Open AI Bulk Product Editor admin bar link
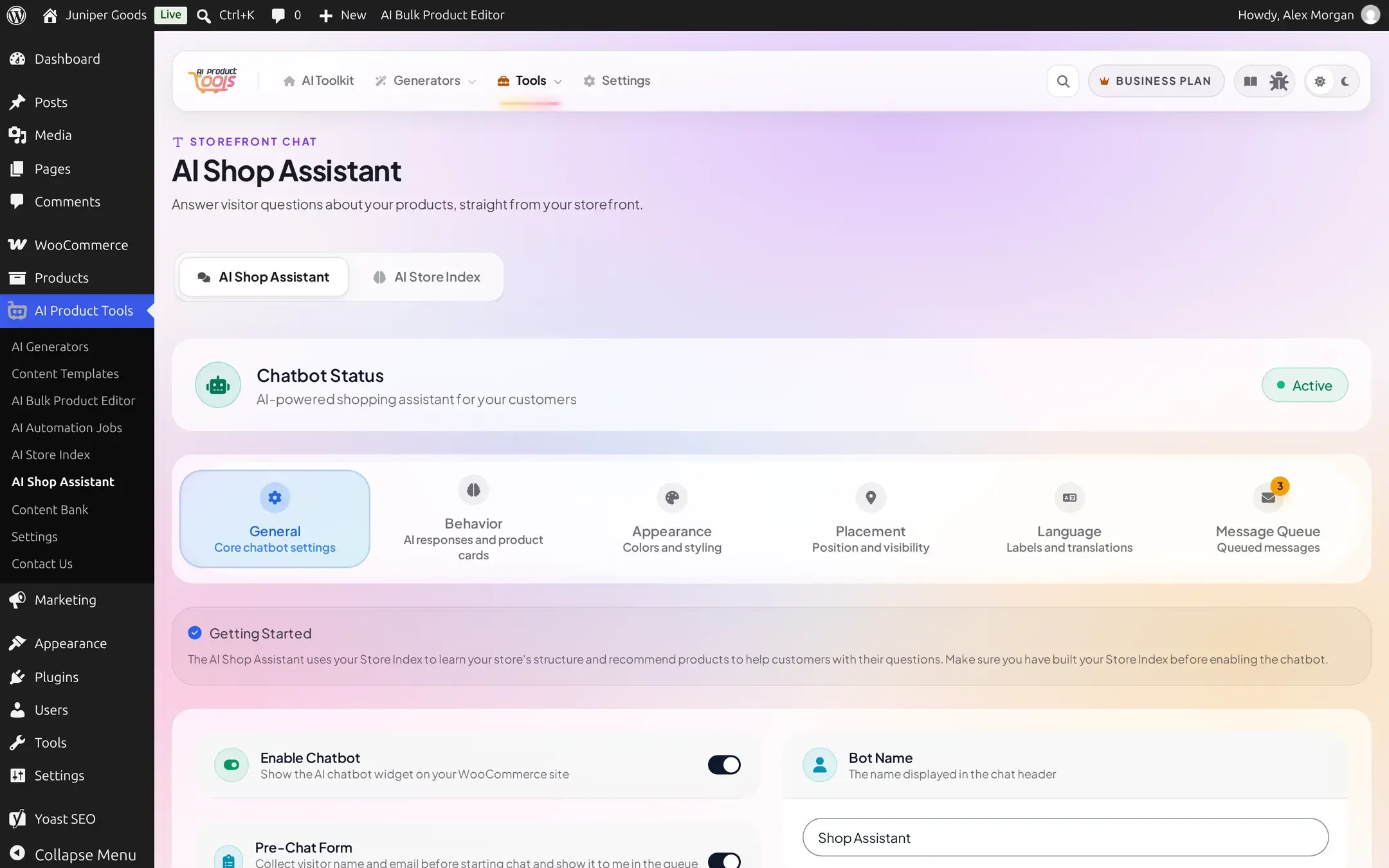The height and width of the screenshot is (868, 1389). pyautogui.click(x=442, y=15)
